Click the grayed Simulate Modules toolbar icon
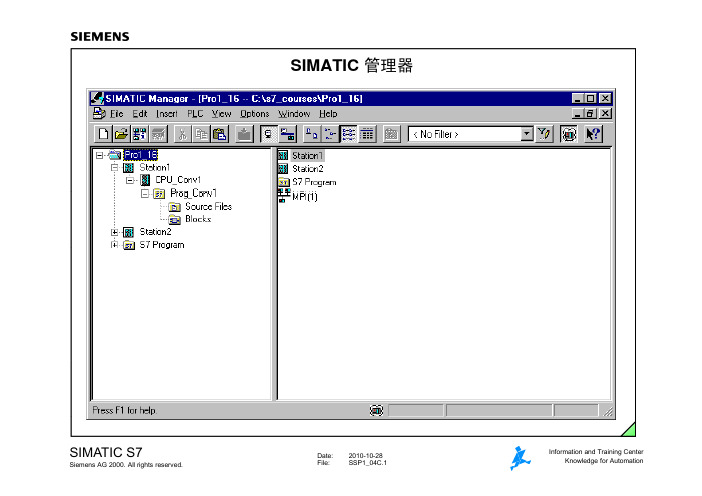The width and height of the screenshot is (702, 496). pyautogui.click(x=391, y=134)
